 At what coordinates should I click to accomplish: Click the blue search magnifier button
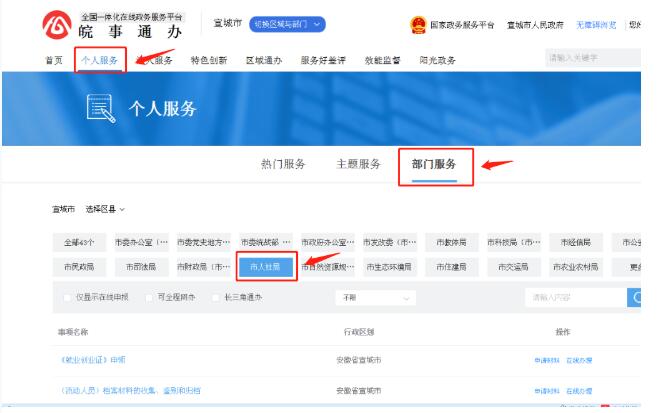click(637, 297)
